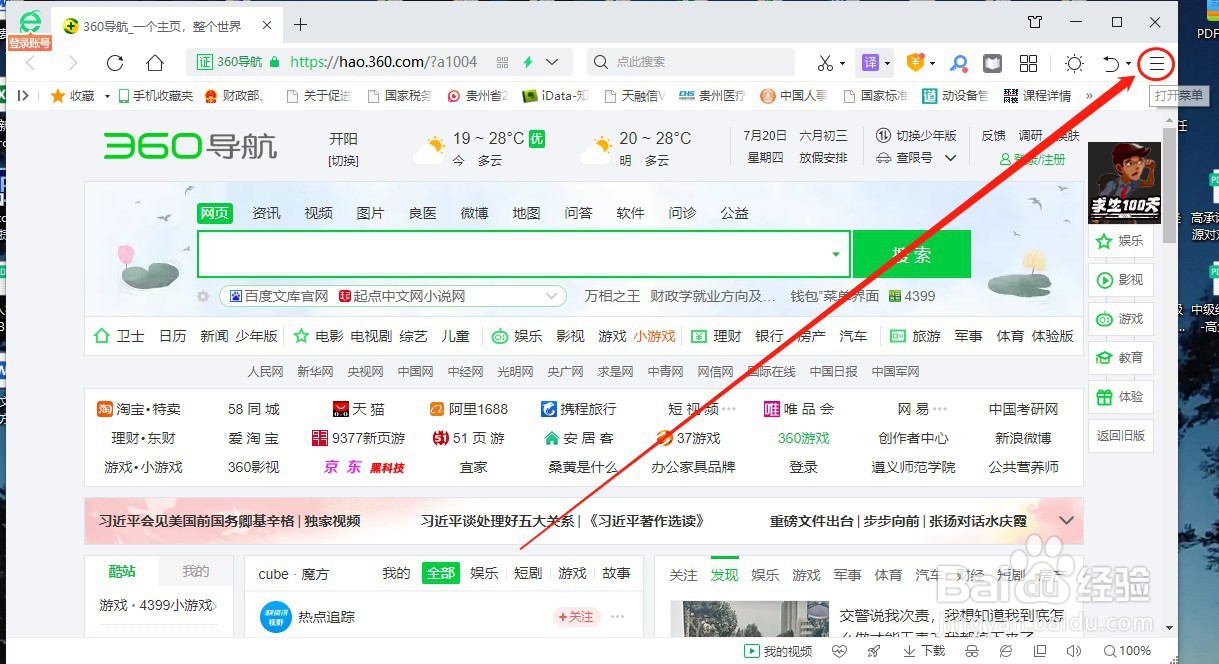1219x664 pixels.
Task: Click the 360导航 logo
Action: [x=191, y=146]
